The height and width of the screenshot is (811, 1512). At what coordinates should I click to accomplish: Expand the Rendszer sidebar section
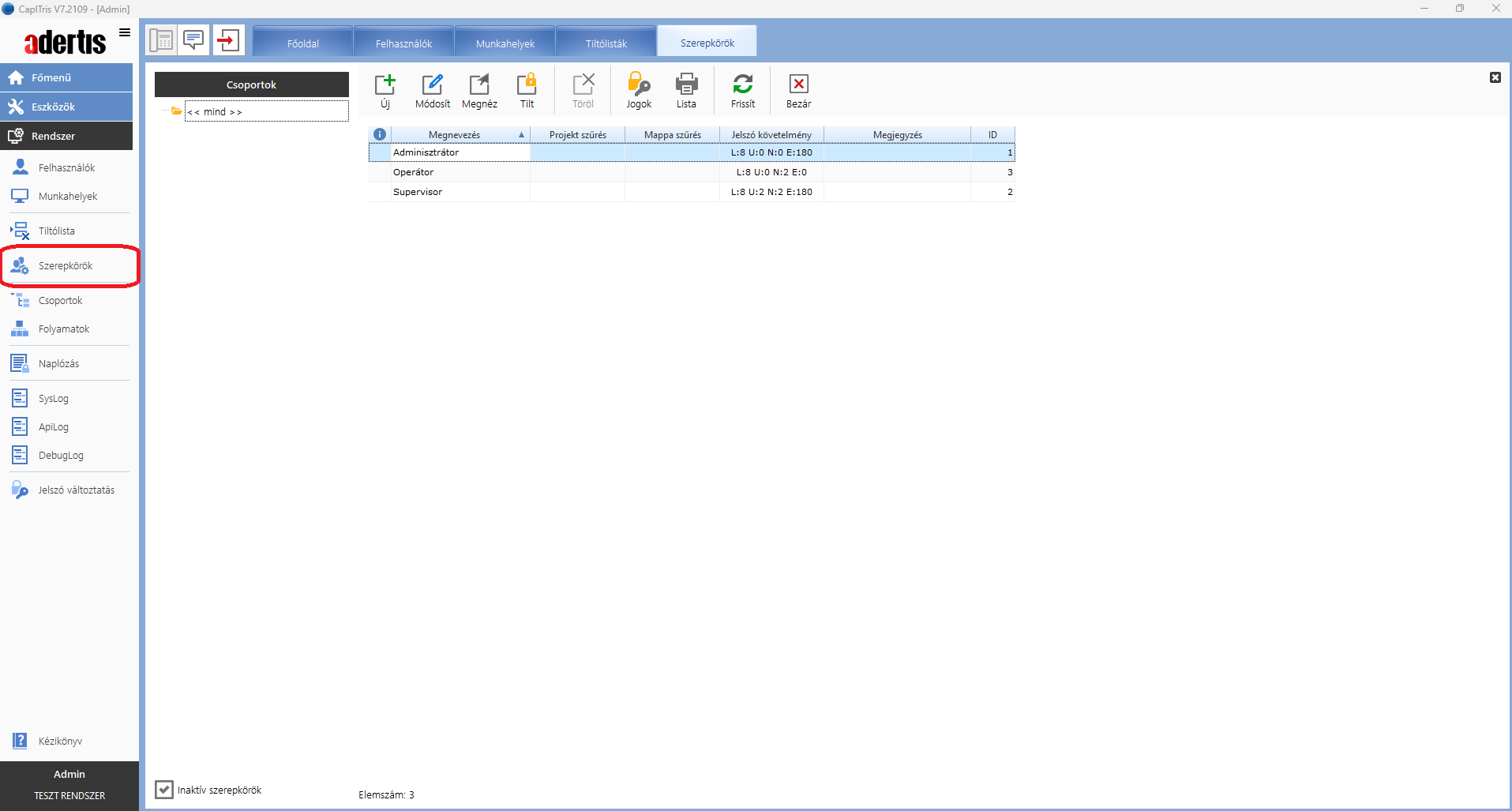[66, 136]
